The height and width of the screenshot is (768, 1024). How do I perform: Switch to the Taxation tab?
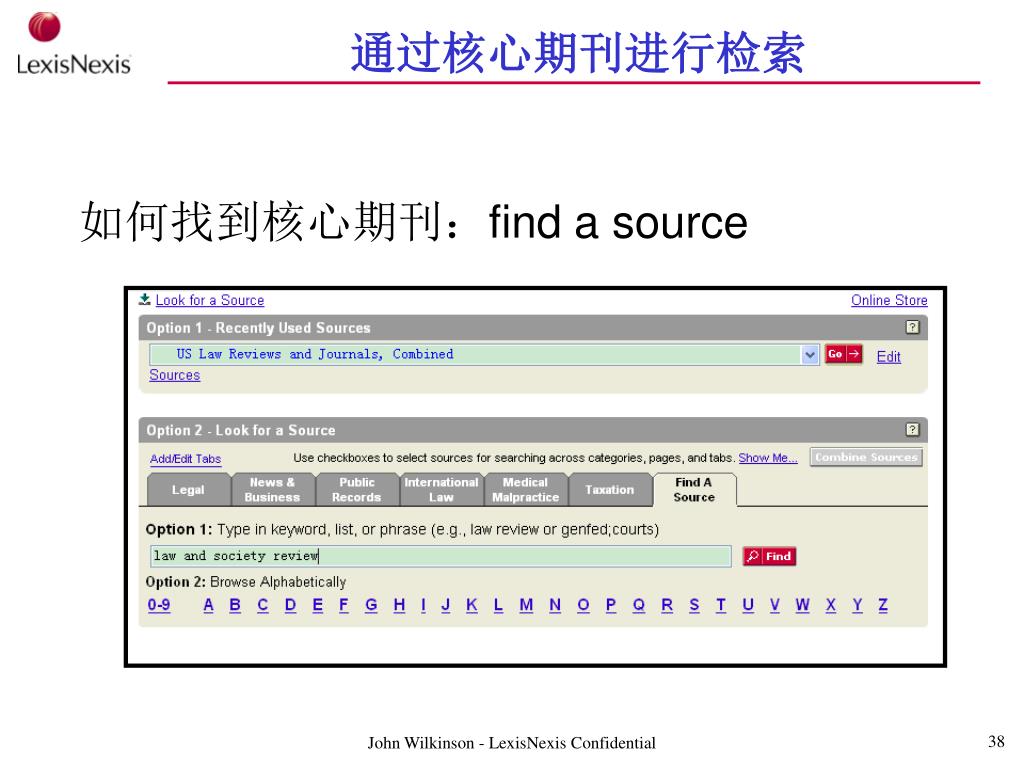[609, 490]
